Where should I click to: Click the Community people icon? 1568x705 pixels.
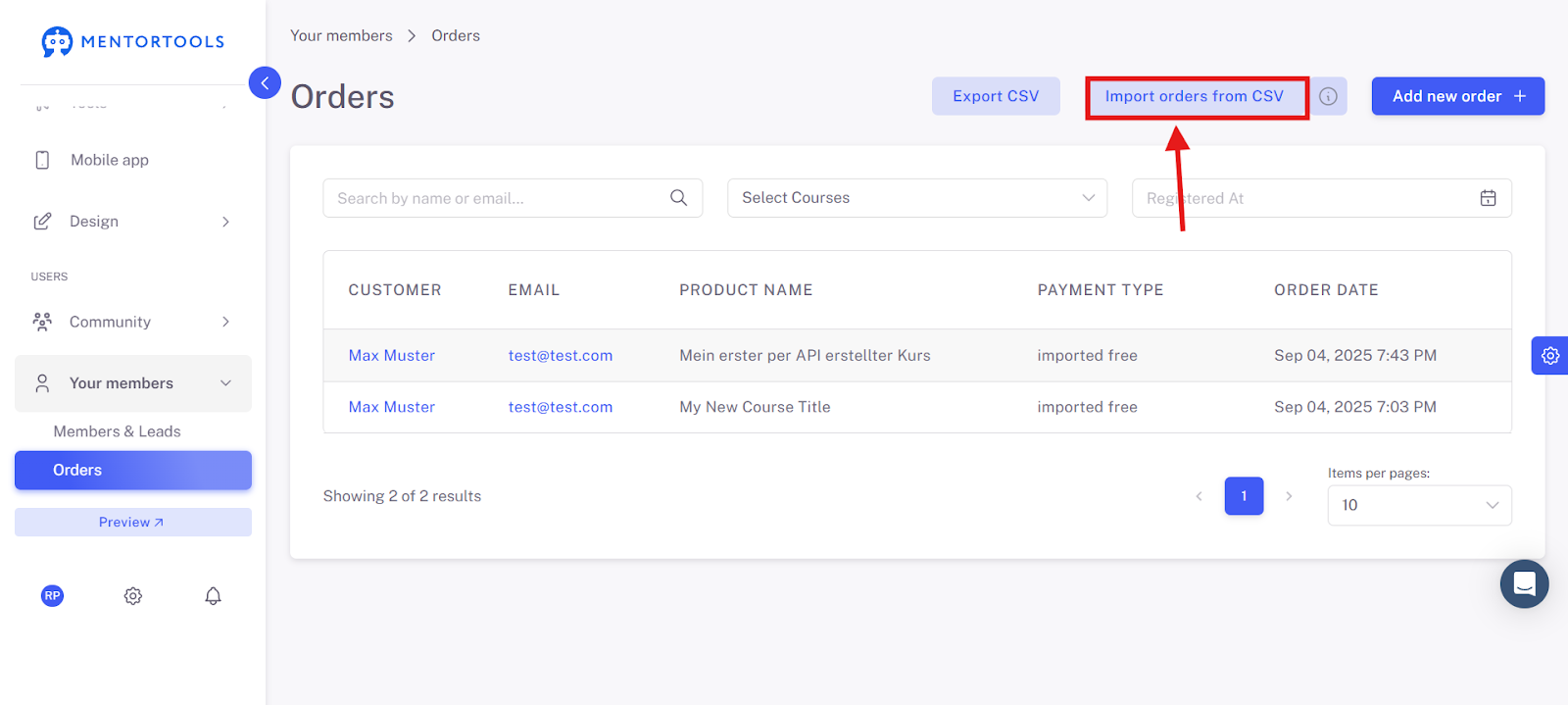tap(42, 322)
